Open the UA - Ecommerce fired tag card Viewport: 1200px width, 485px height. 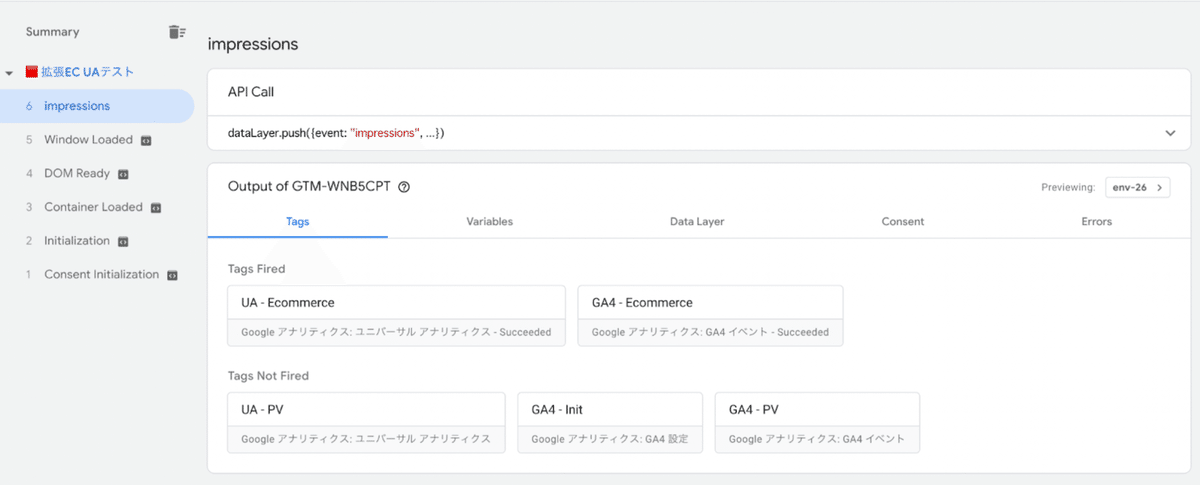coord(396,316)
